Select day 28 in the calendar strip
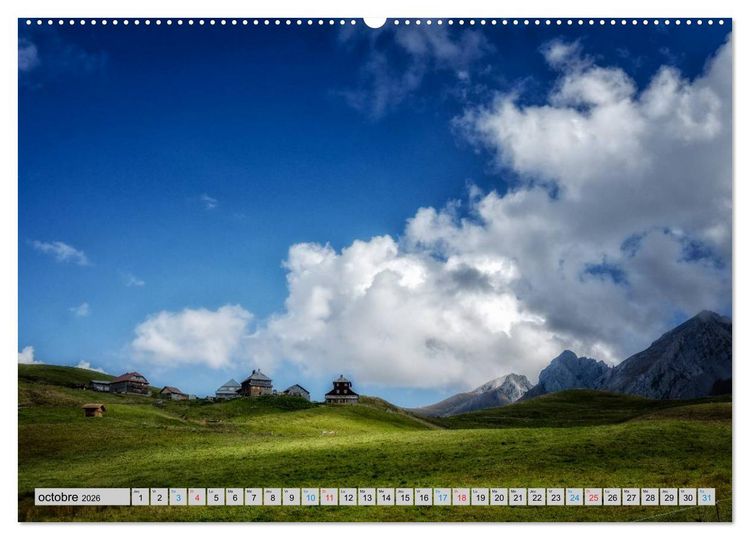The width and height of the screenshot is (750, 540). 651,497
